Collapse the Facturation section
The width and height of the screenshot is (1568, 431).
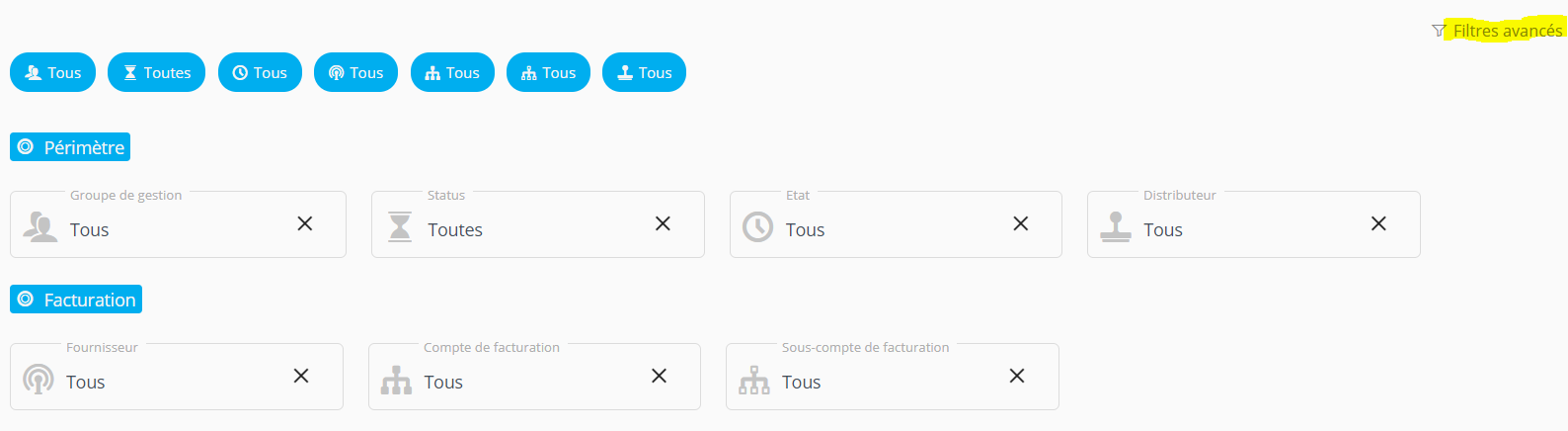(x=76, y=300)
